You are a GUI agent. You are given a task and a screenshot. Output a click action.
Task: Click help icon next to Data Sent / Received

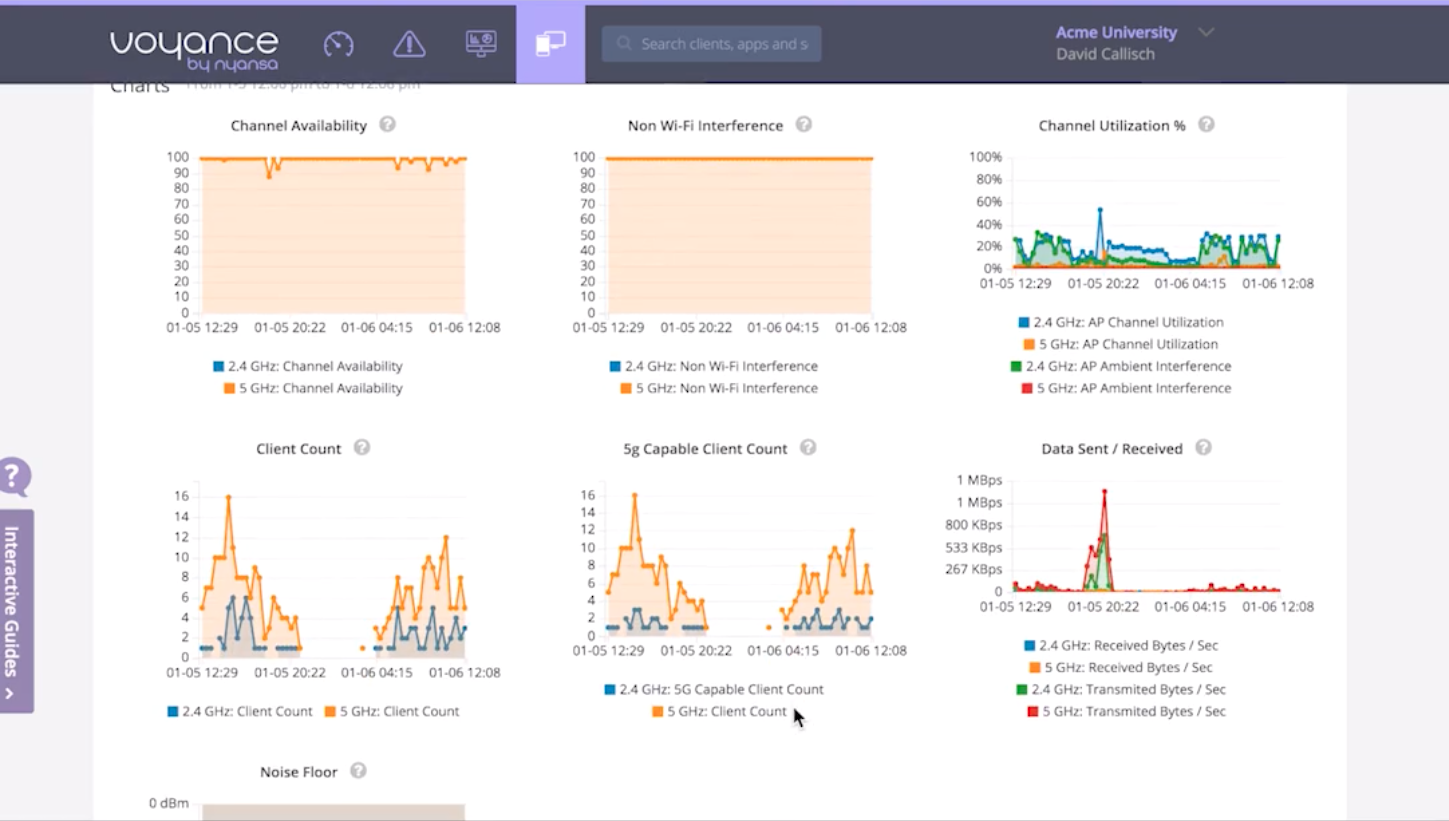(1203, 448)
